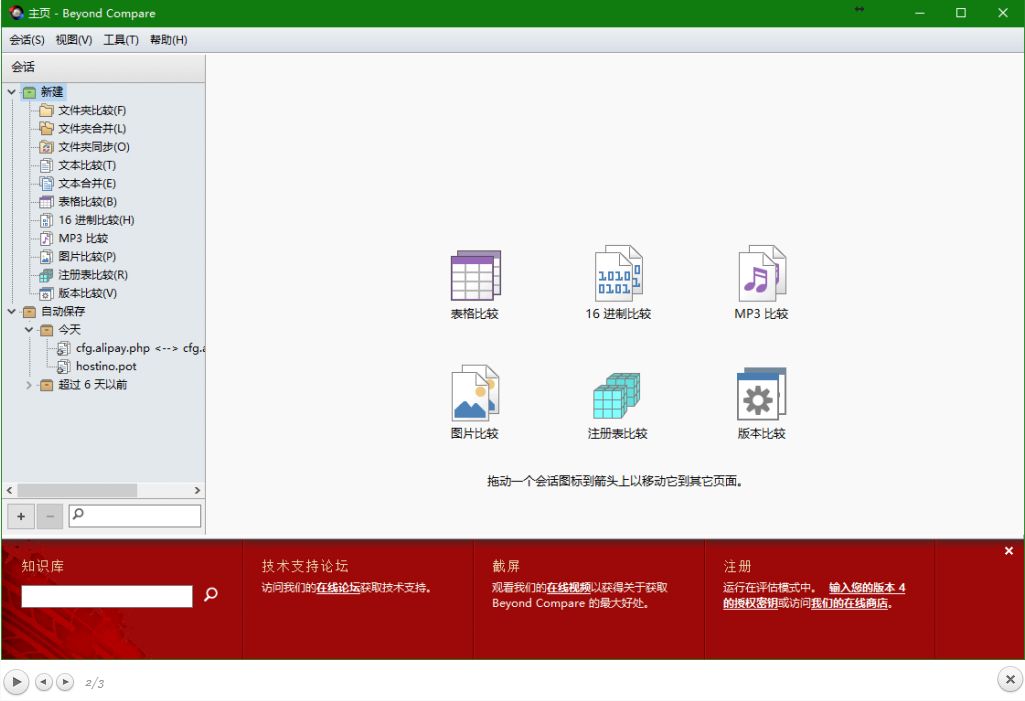
Task: Click the minus button to remove session
Action: 50,517
